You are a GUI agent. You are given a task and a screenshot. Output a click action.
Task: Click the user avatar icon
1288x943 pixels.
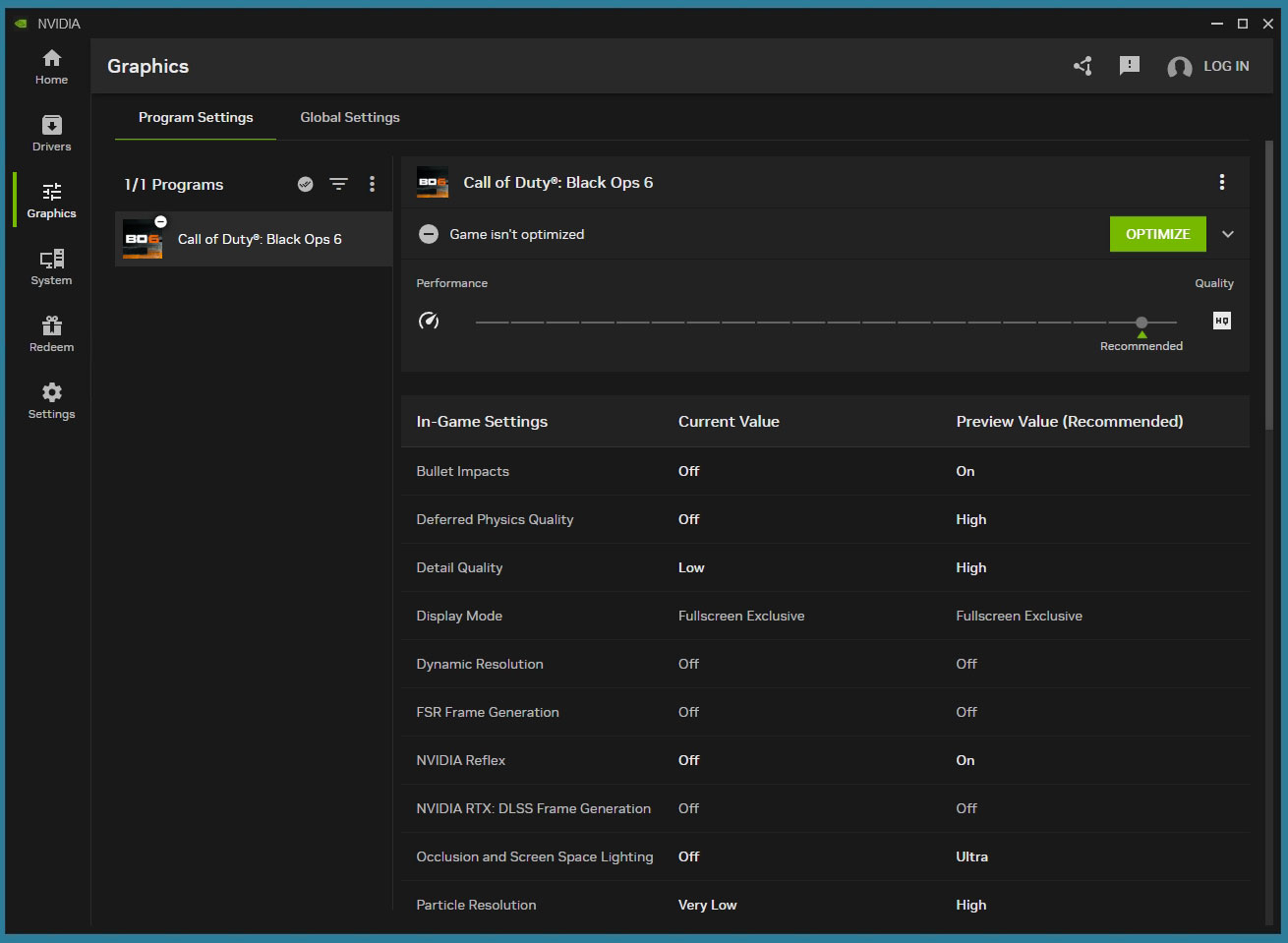(1179, 67)
